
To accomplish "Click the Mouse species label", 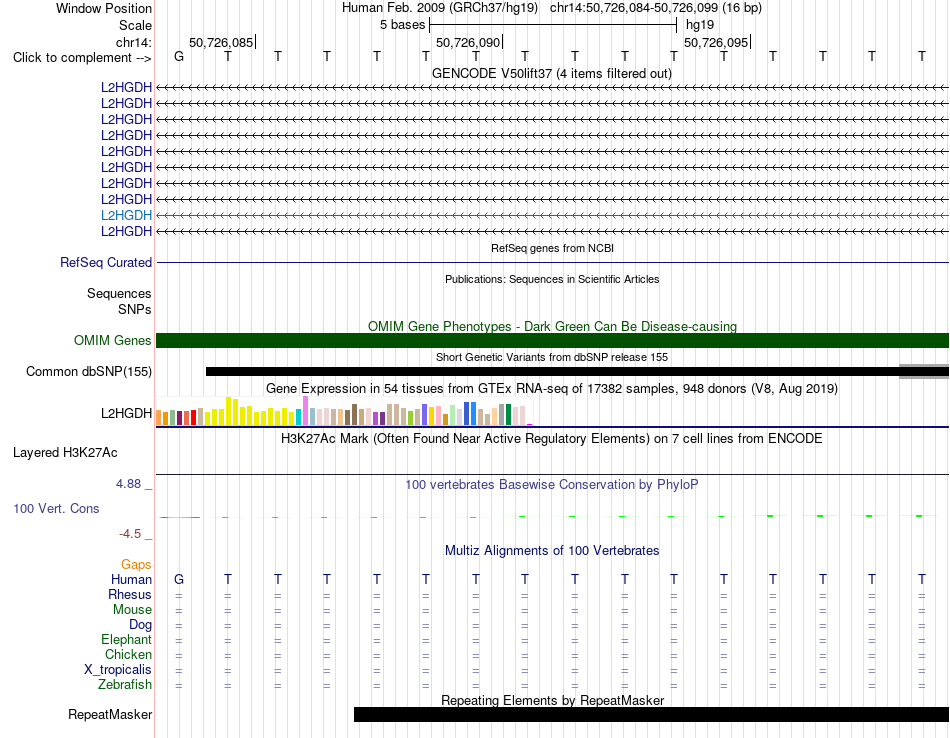I will point(132,610).
